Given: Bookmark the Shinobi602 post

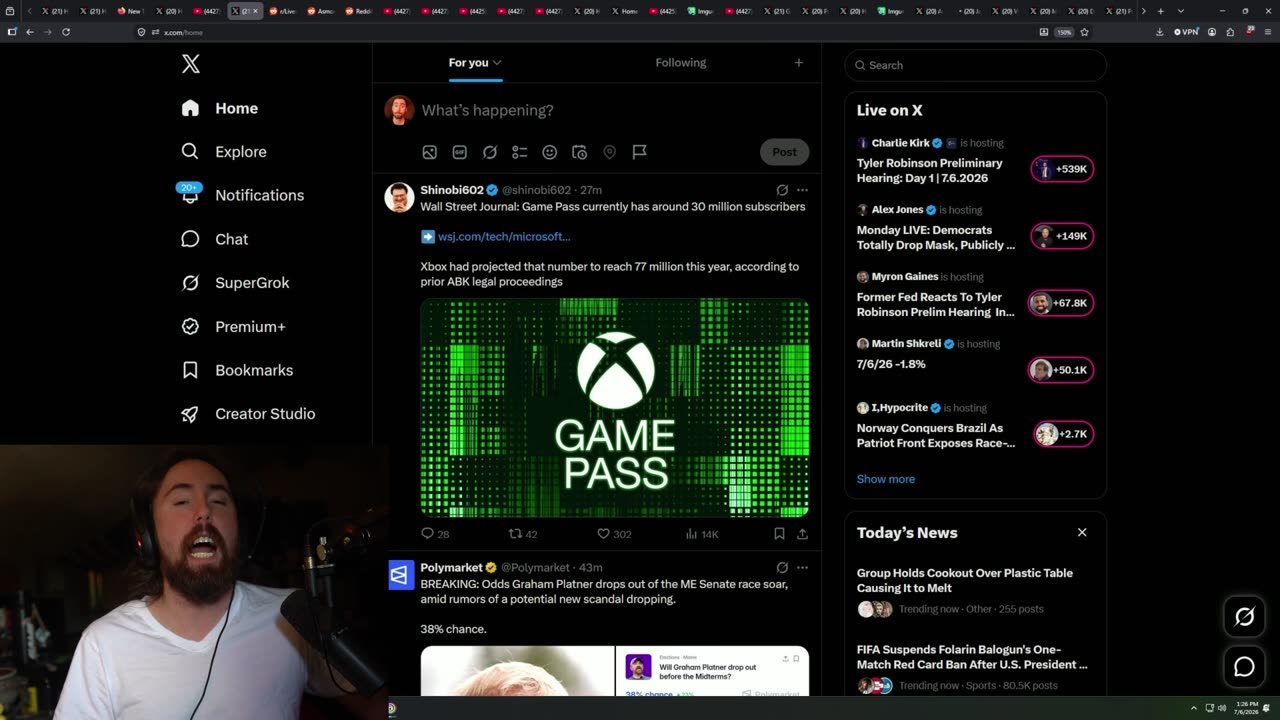Looking at the screenshot, I should point(779,534).
